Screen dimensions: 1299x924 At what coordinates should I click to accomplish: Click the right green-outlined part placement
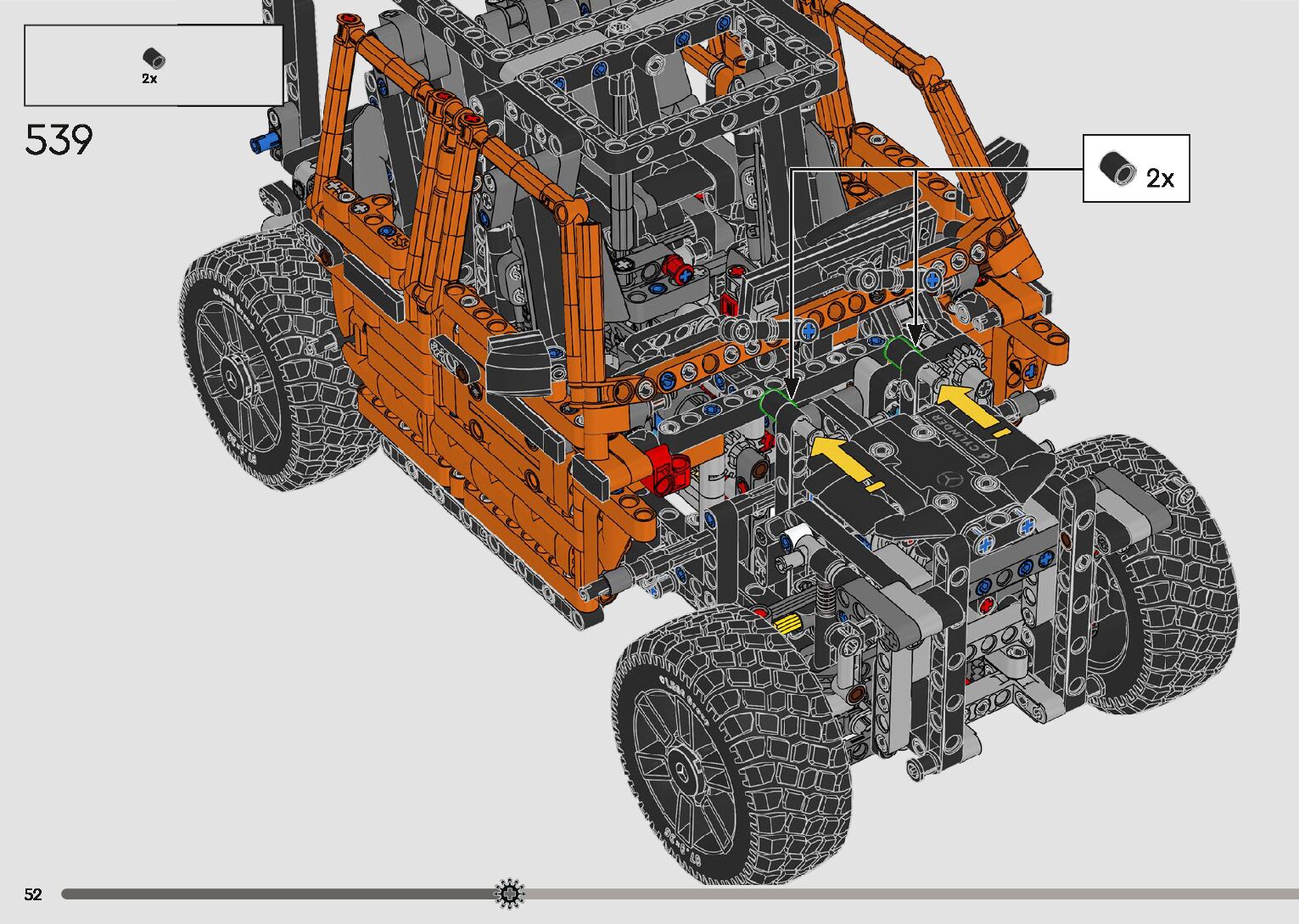coord(904,350)
